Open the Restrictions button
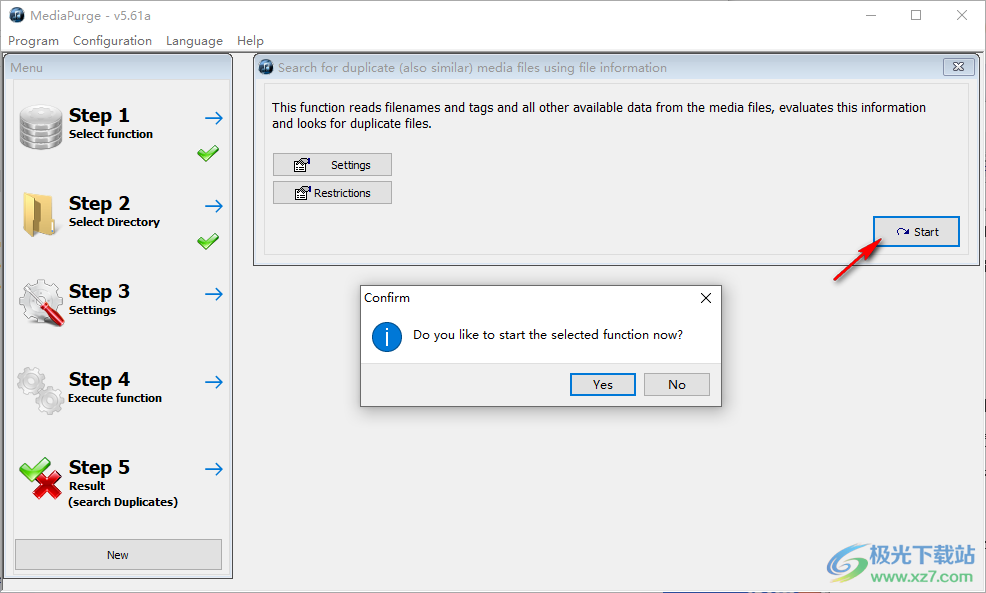The image size is (986, 593). (x=332, y=193)
